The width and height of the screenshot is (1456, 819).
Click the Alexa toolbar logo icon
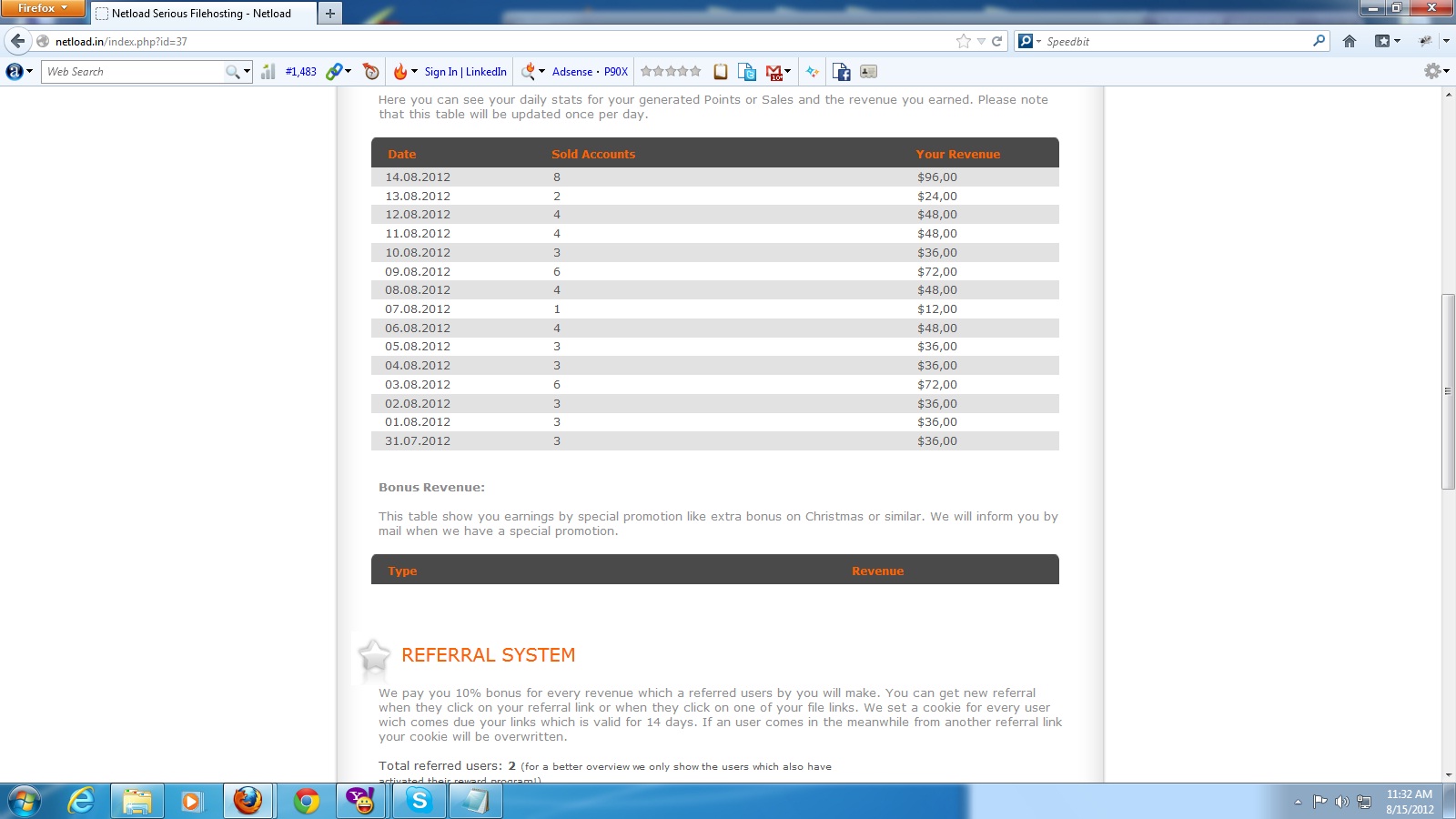click(x=14, y=72)
